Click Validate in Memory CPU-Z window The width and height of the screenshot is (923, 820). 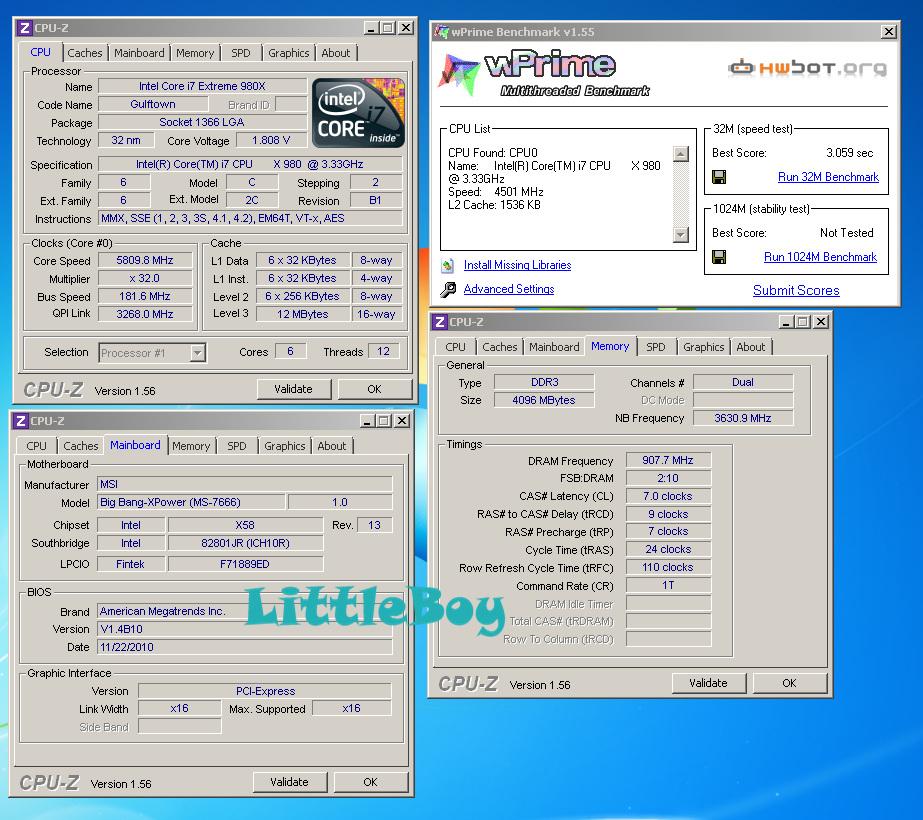pyautogui.click(x=709, y=683)
